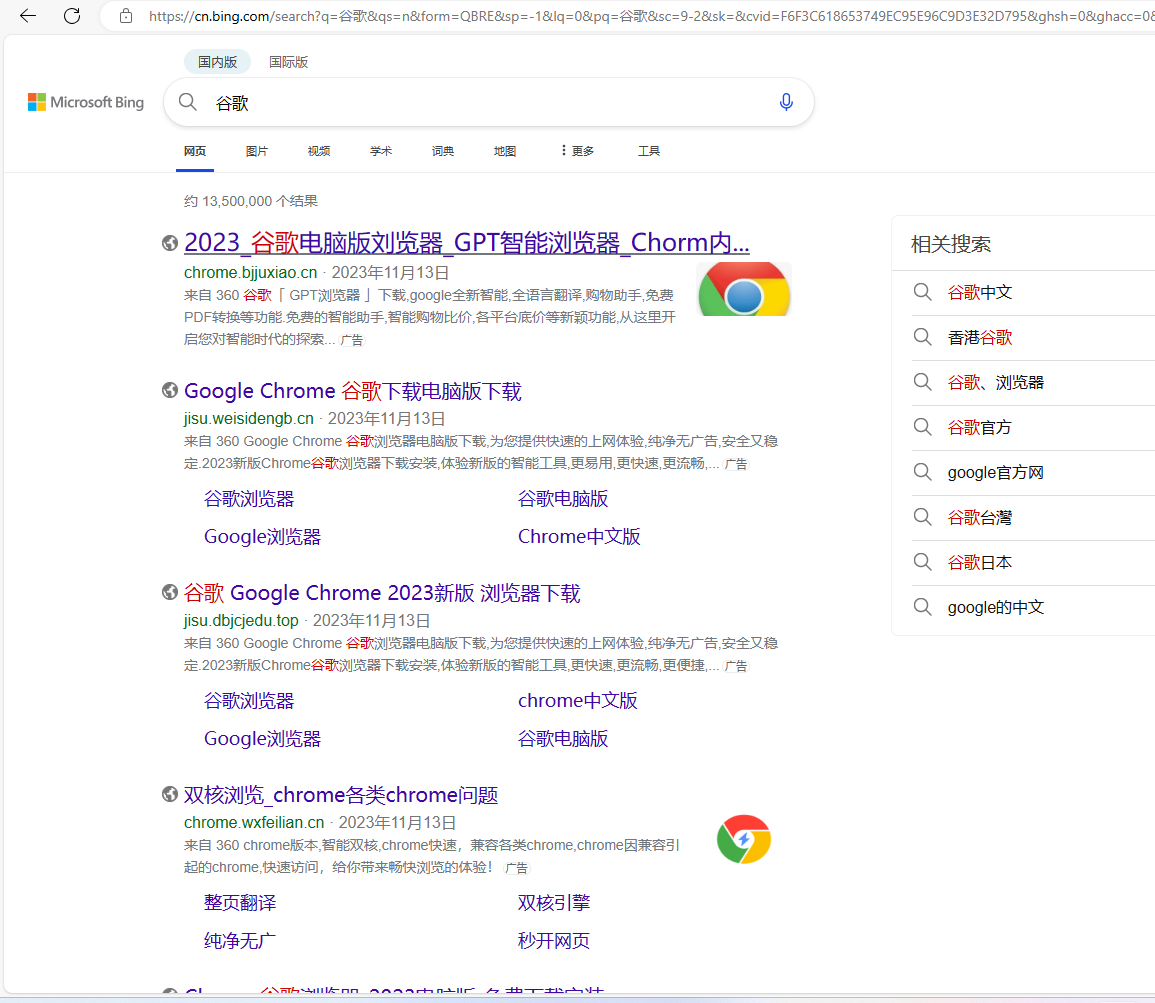
Task: Click search icon next to 谷歌、浏览器
Action: click(x=922, y=381)
